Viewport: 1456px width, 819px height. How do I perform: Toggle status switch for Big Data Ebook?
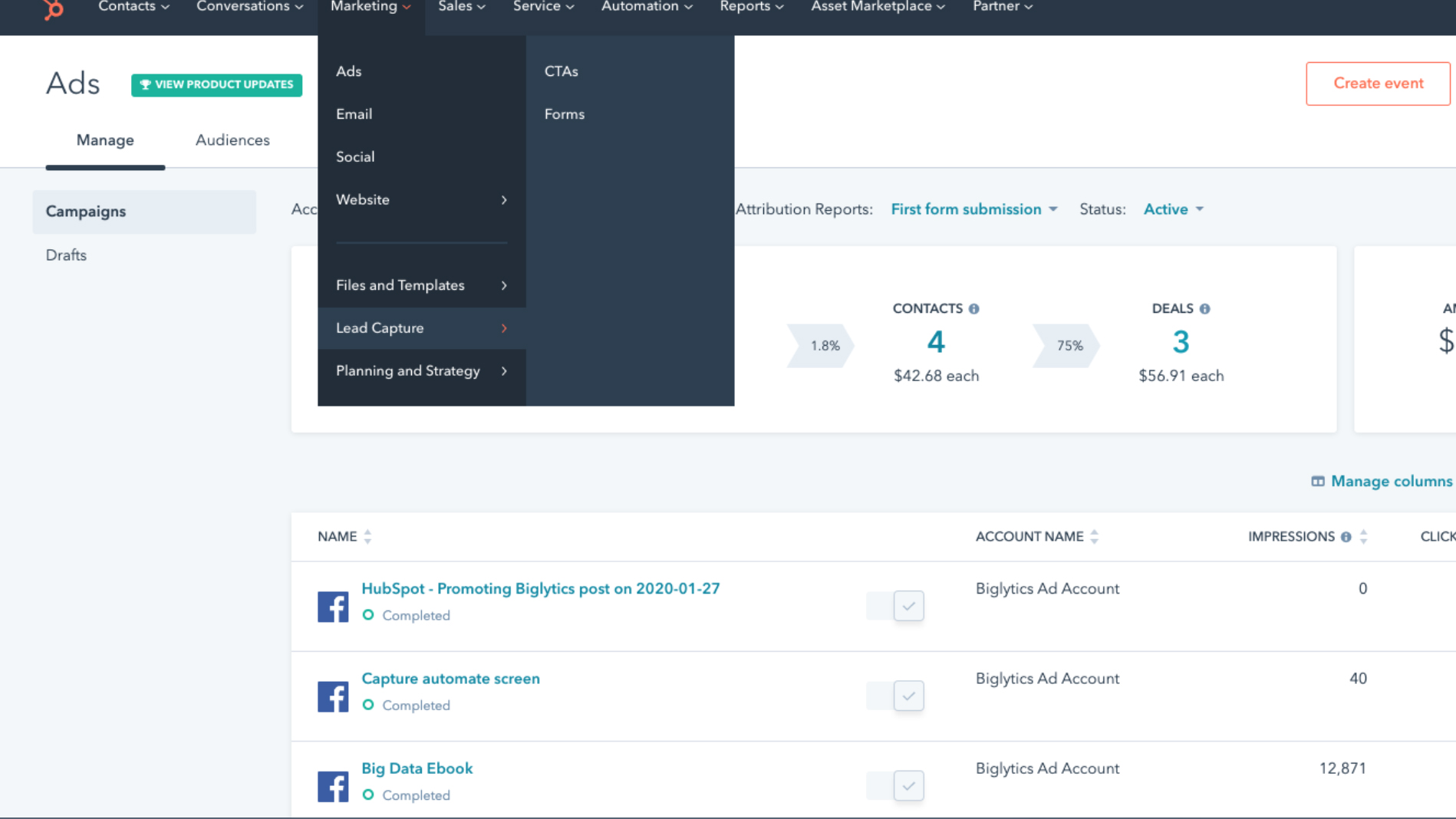895,785
